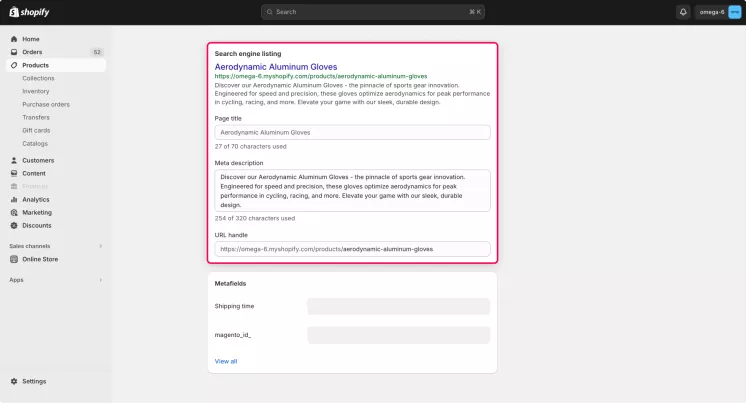The height and width of the screenshot is (403, 746).
Task: Open Catalogs submenu item
Action: click(35, 143)
